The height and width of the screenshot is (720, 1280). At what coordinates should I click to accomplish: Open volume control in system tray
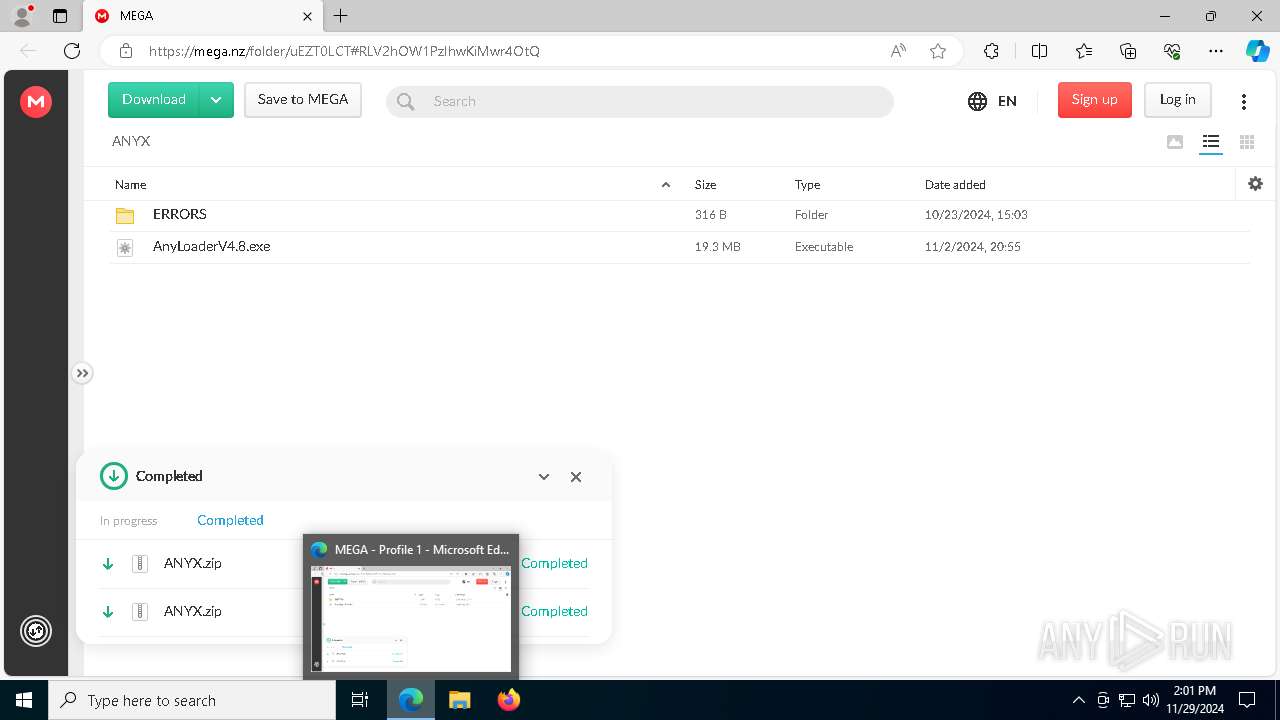click(x=1151, y=700)
